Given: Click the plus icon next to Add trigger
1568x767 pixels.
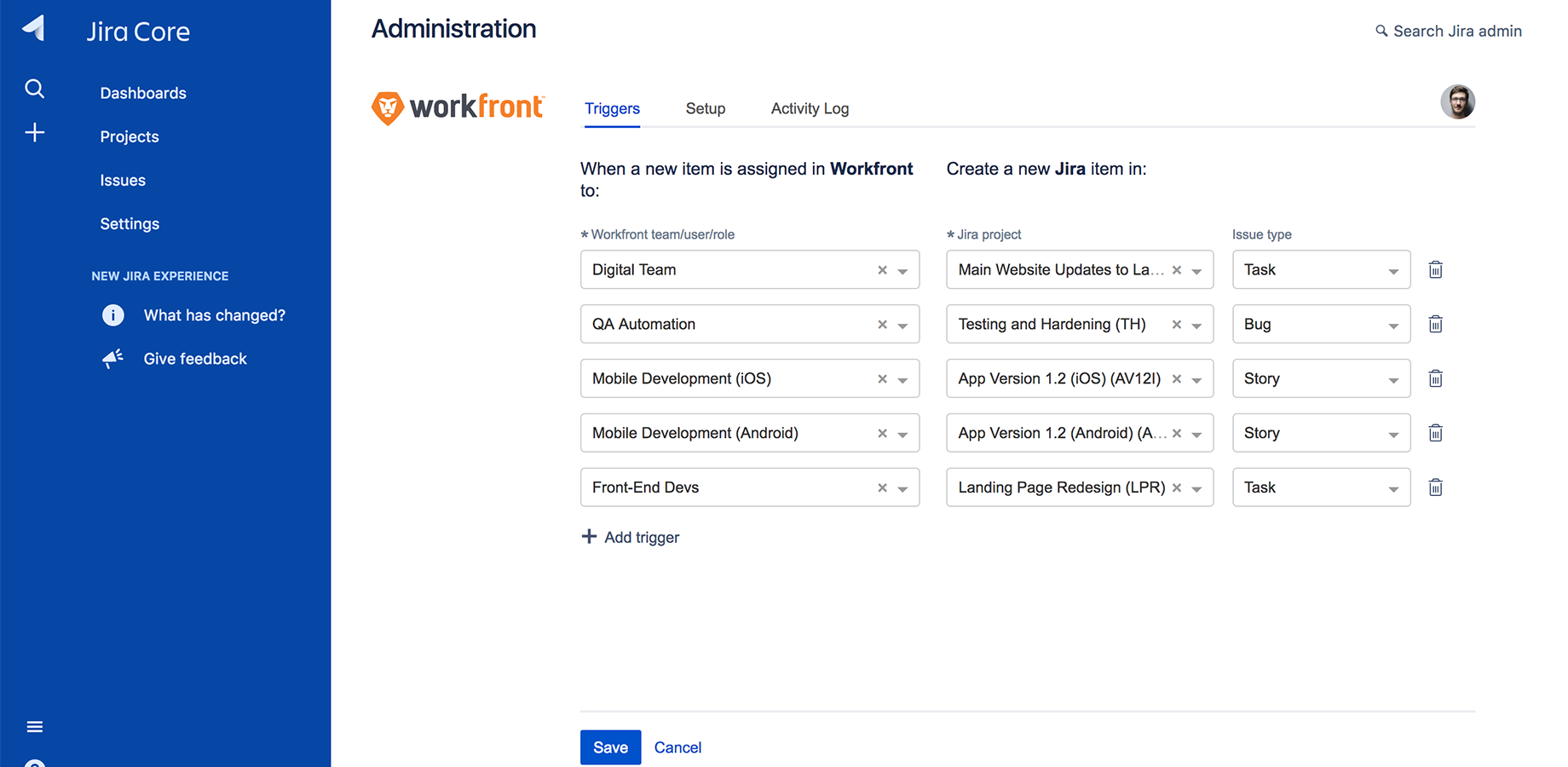Looking at the screenshot, I should pos(589,536).
